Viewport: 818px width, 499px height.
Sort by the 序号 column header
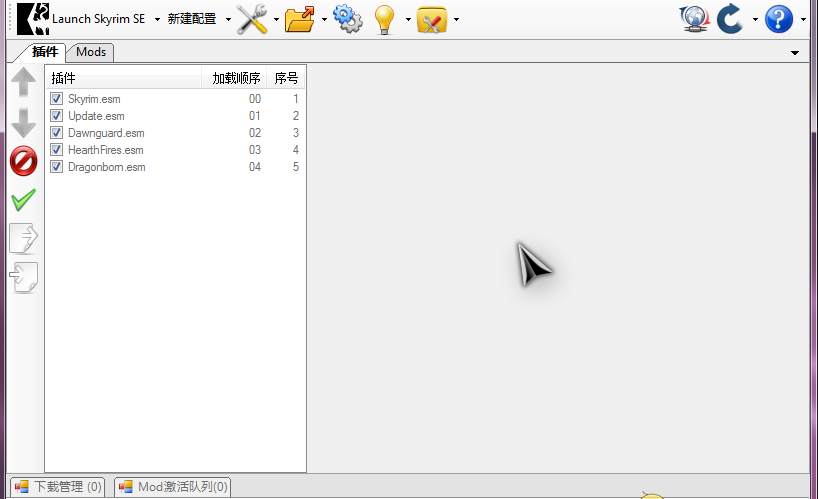point(286,78)
